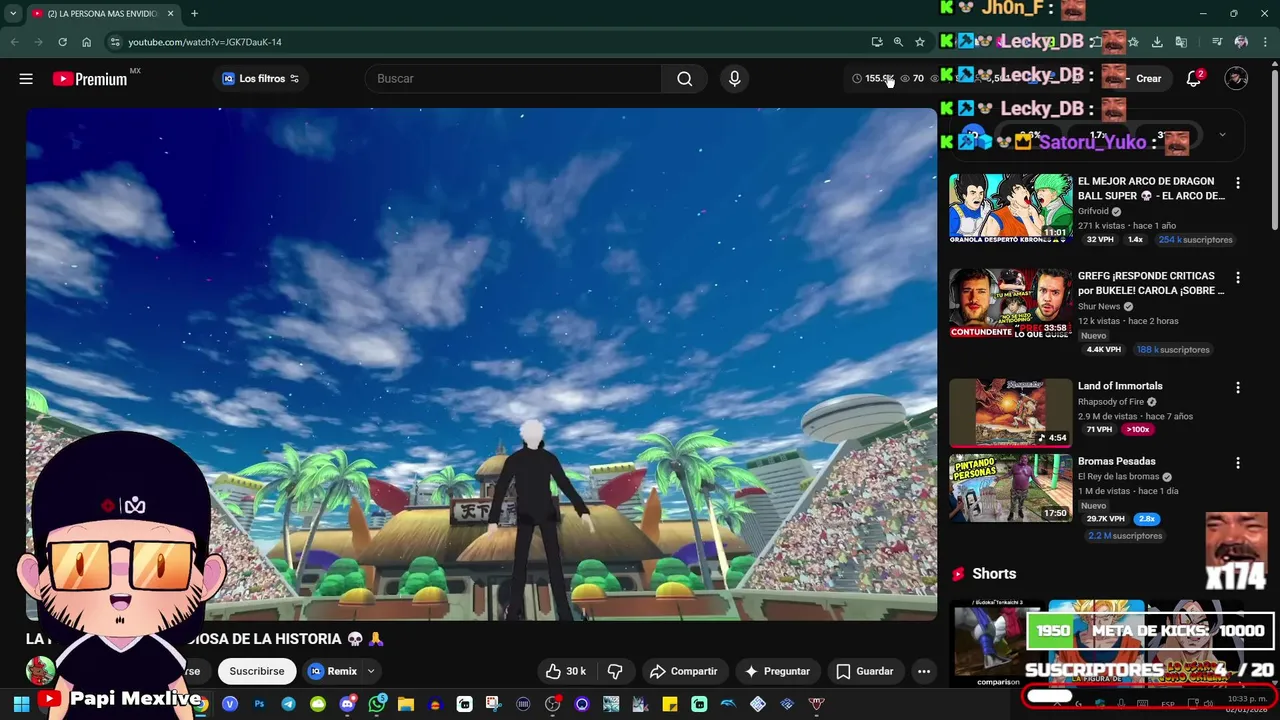The width and height of the screenshot is (1280, 720).
Task: Click the Buscar search field
Action: [513, 79]
